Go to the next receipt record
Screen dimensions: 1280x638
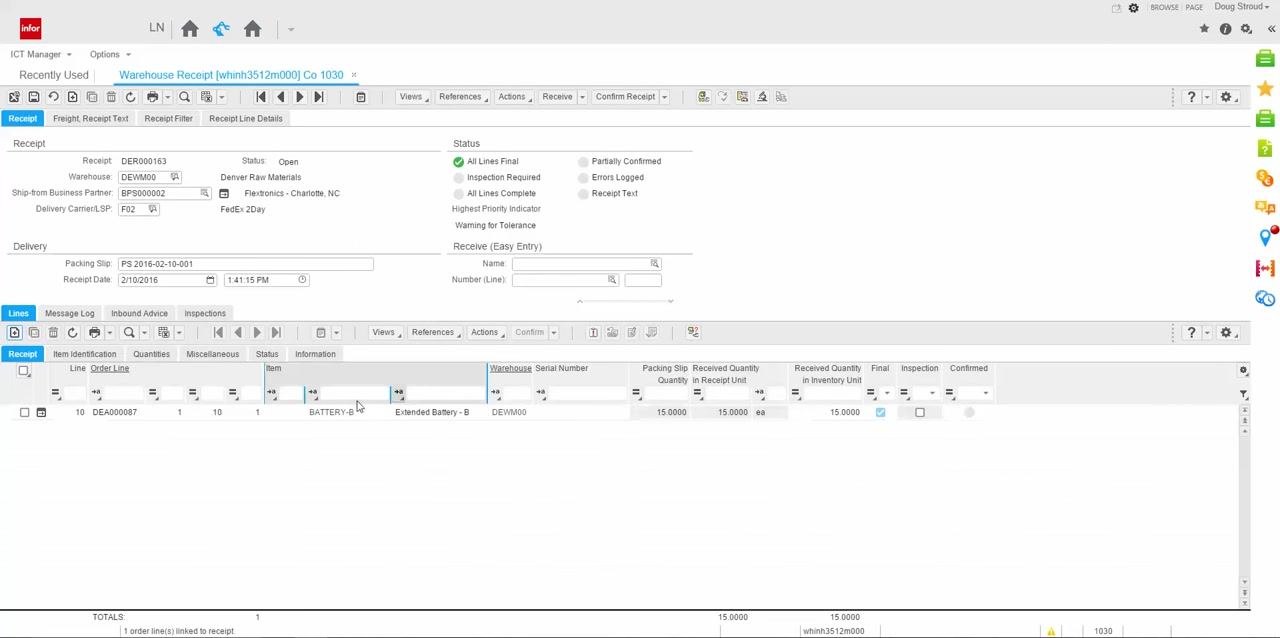pos(299,97)
